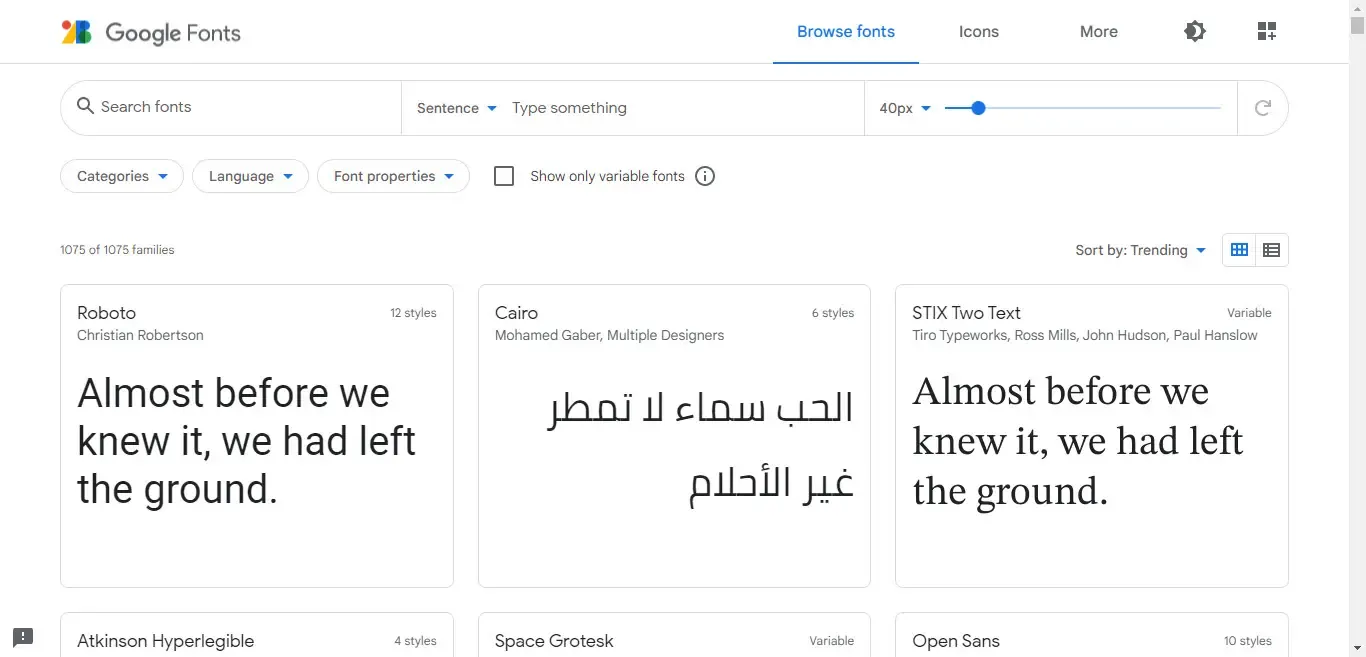Click the Google Fonts logo
This screenshot has height=657, width=1366.
click(151, 32)
